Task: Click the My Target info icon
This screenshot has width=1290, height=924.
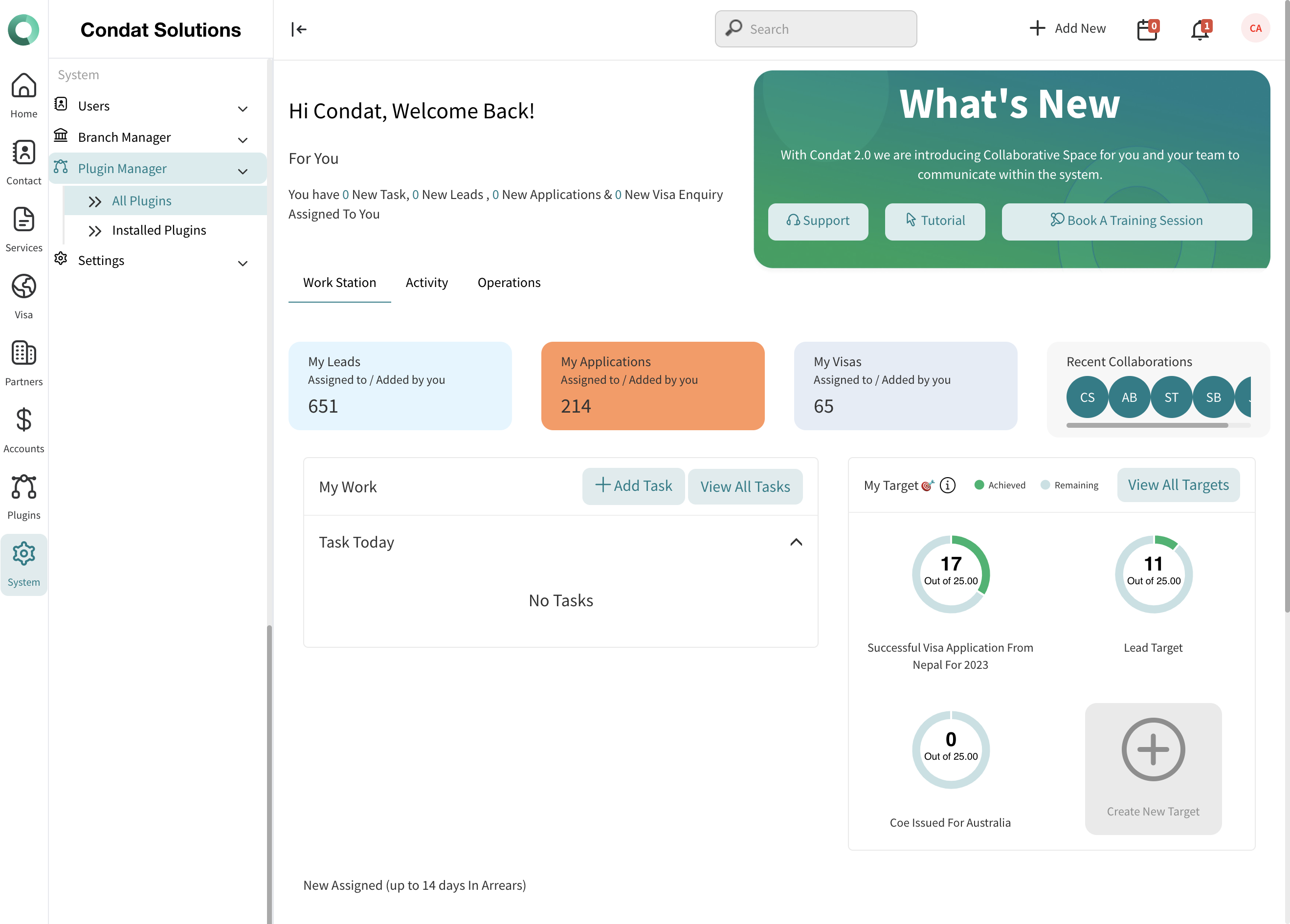Action: coord(948,485)
